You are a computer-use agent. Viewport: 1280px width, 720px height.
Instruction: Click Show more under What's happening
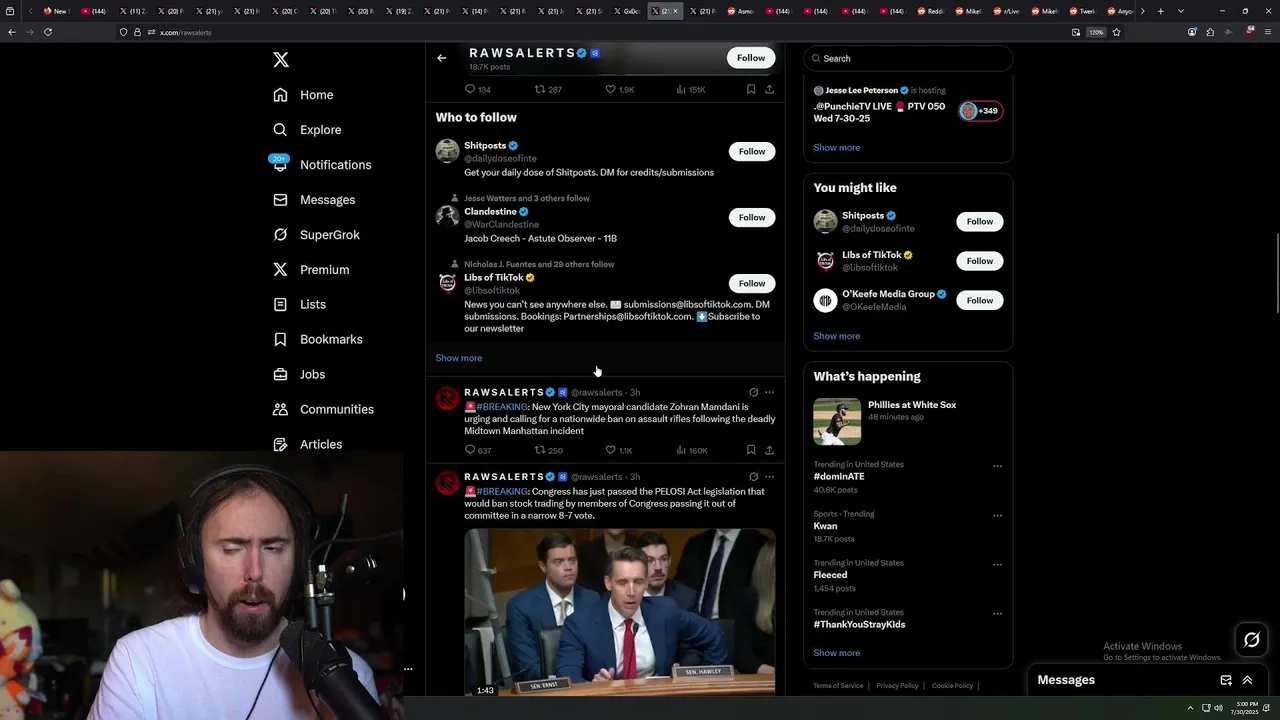(837, 653)
